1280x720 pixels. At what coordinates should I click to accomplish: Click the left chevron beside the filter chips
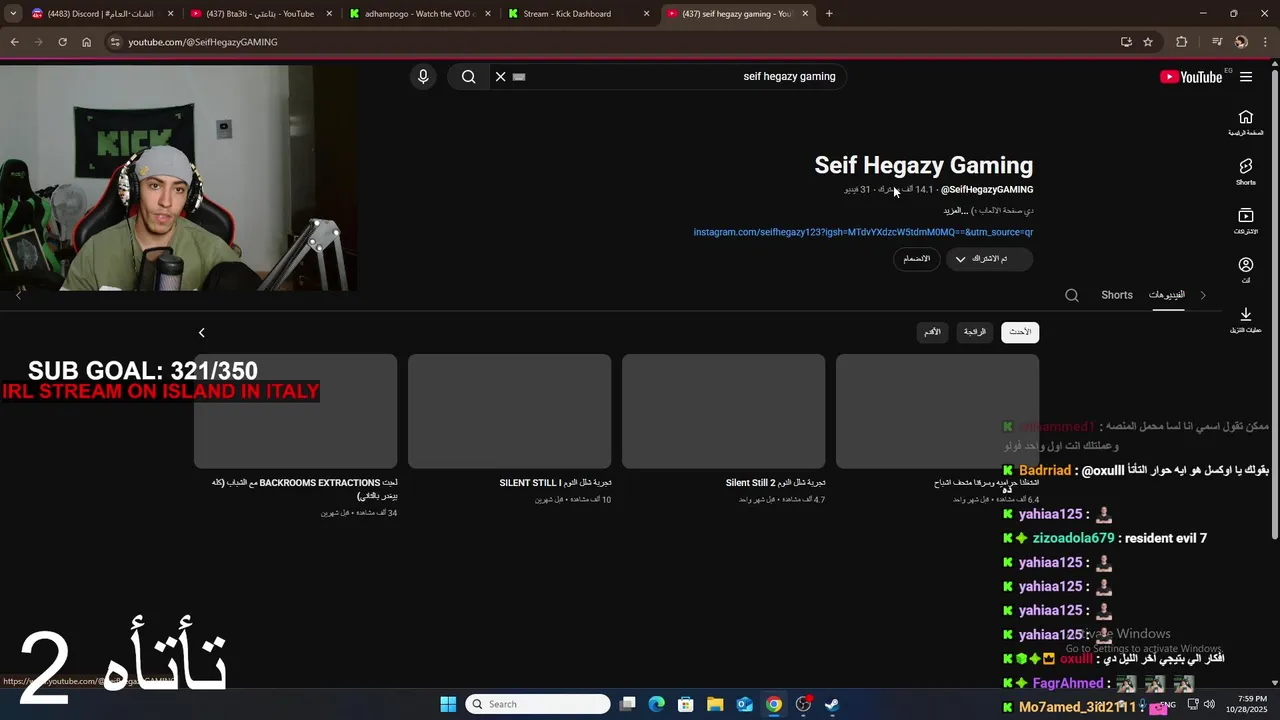point(201,333)
